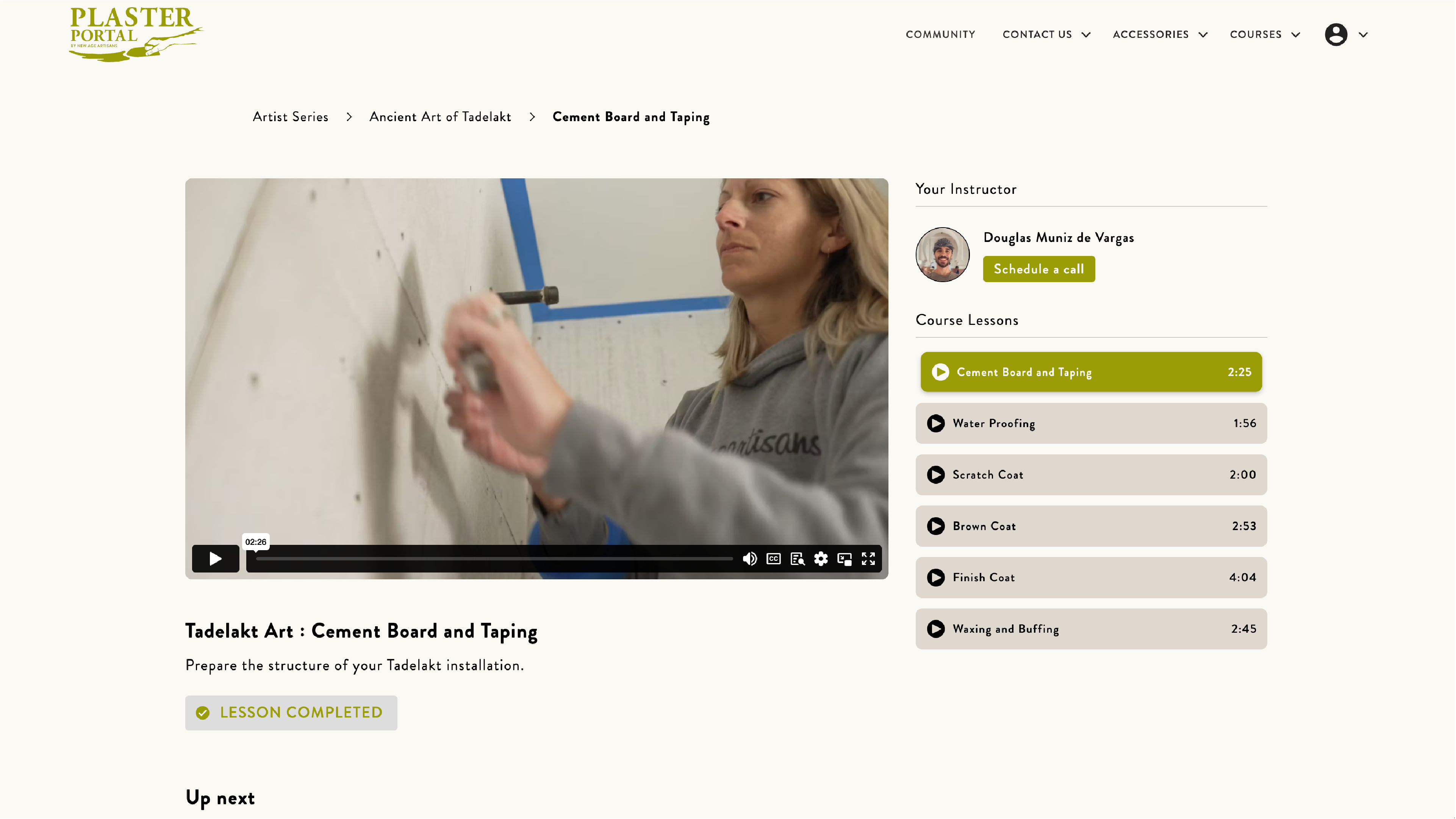Play the lesson video
The width and height of the screenshot is (1456, 819).
pos(215,558)
